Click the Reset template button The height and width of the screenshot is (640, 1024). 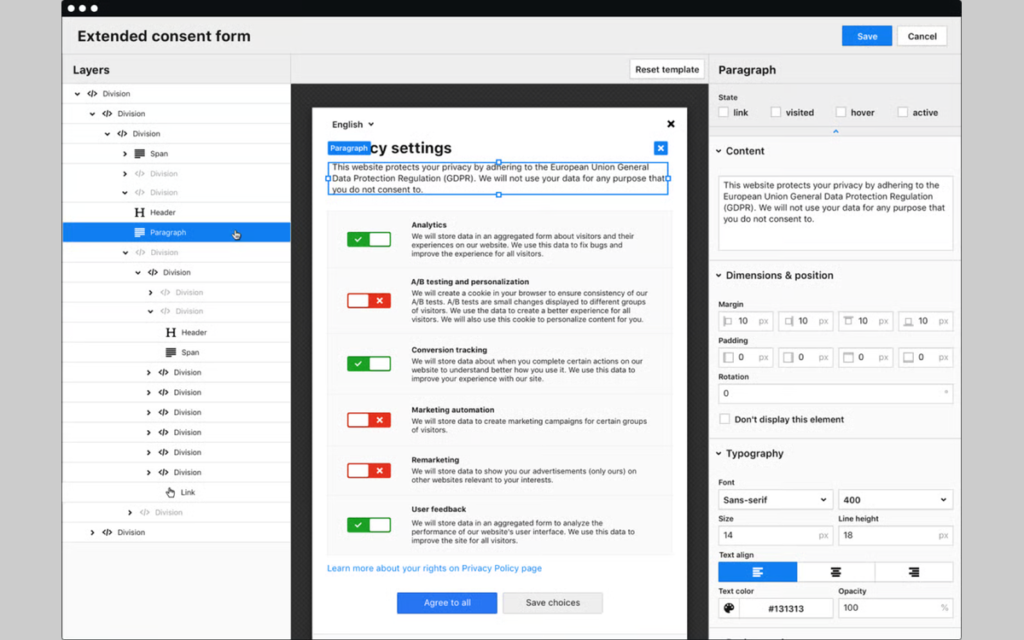(667, 69)
